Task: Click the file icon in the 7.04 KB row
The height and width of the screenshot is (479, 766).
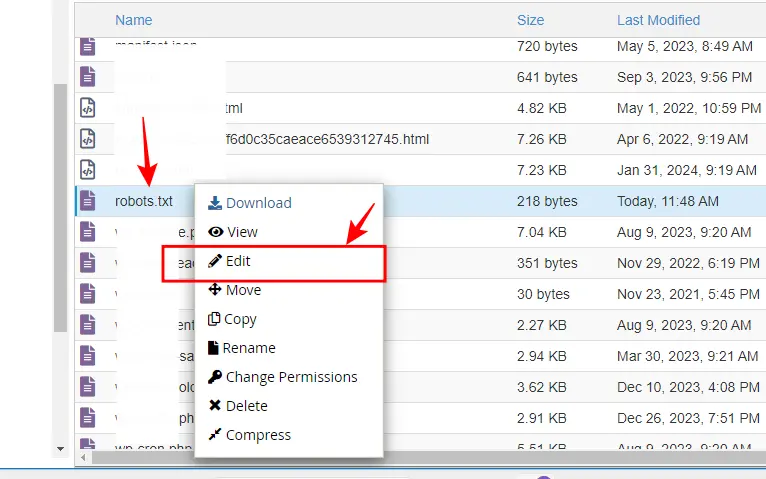Action: click(x=87, y=232)
